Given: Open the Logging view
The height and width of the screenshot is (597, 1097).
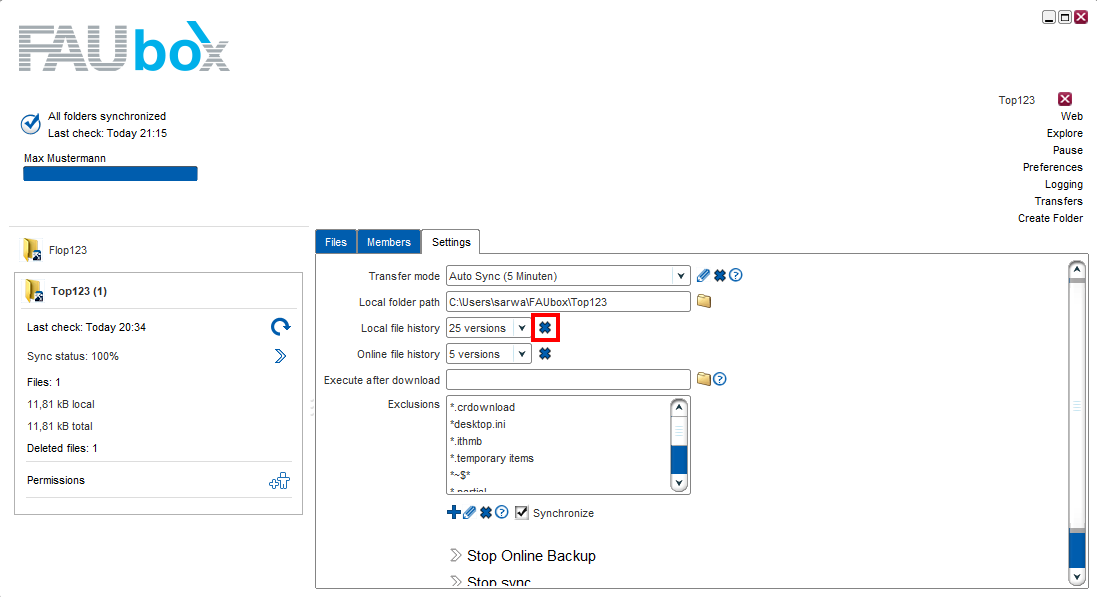Looking at the screenshot, I should coord(1063,184).
